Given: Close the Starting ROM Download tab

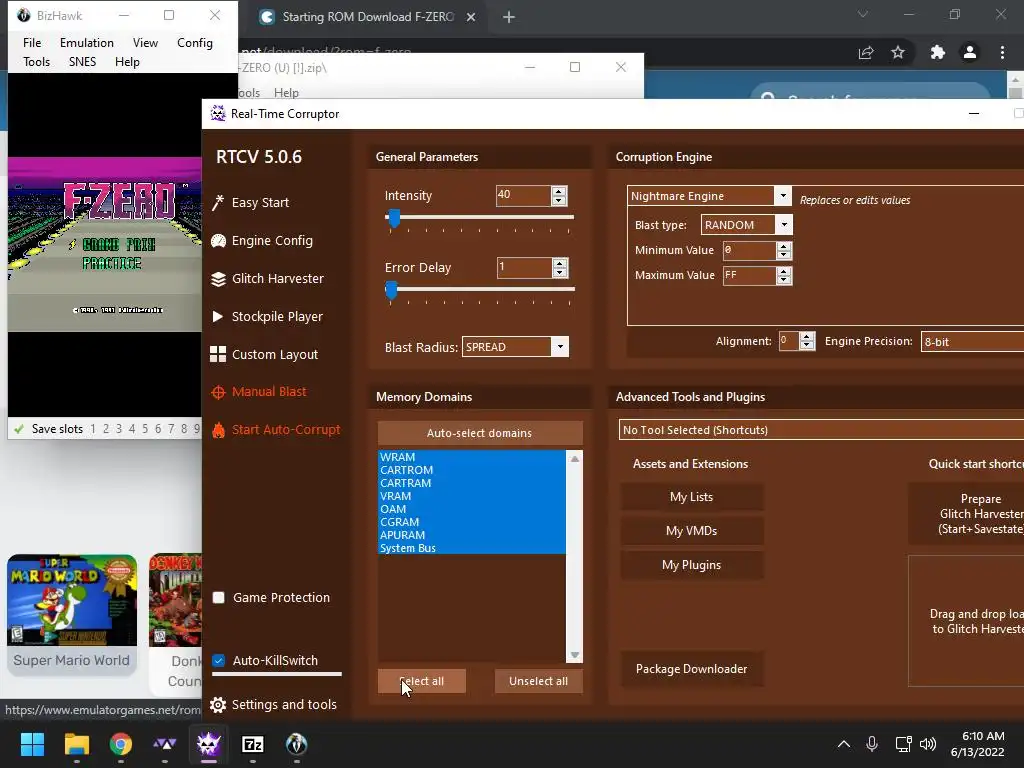Looking at the screenshot, I should pyautogui.click(x=471, y=17).
